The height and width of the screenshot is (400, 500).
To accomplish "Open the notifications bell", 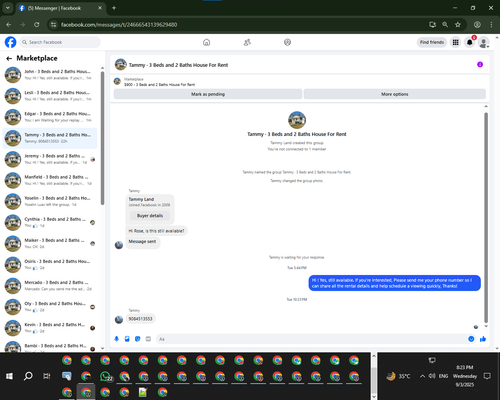I will click(x=470, y=42).
